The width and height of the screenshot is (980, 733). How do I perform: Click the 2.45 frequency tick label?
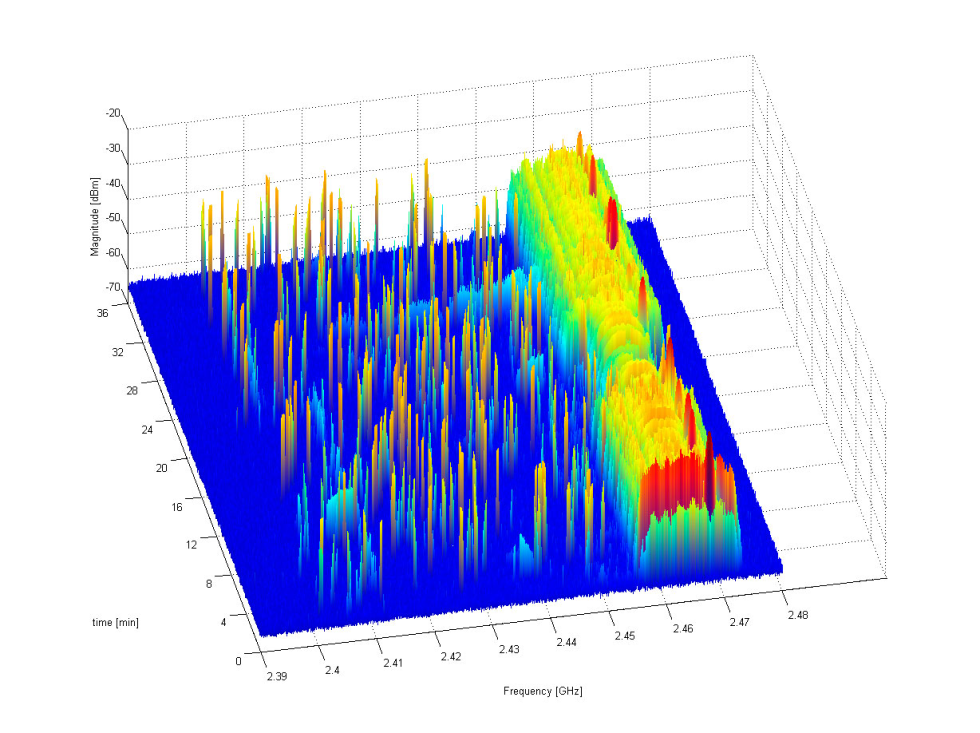coord(625,636)
